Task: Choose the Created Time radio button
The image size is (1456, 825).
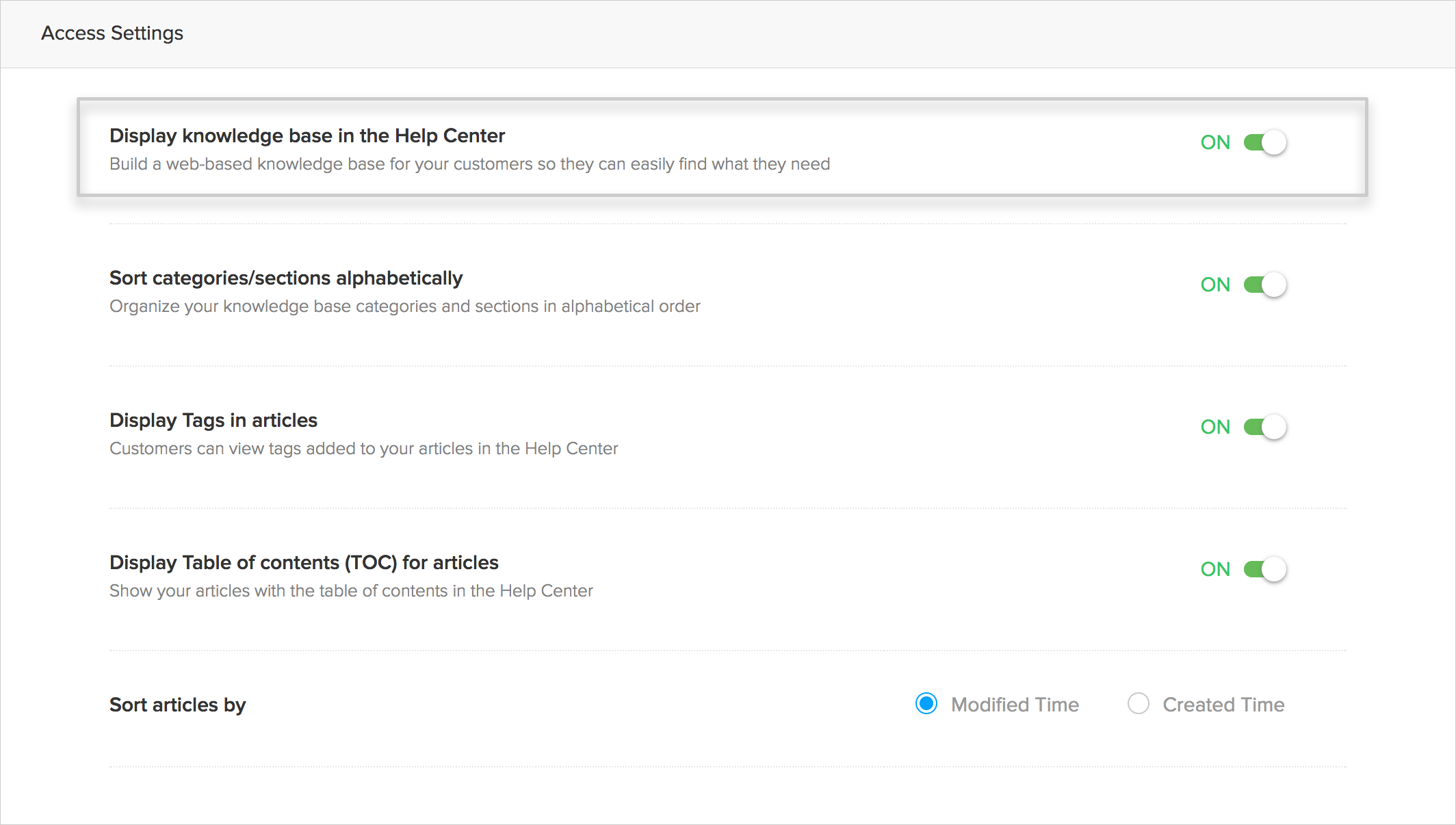Action: coord(1139,704)
